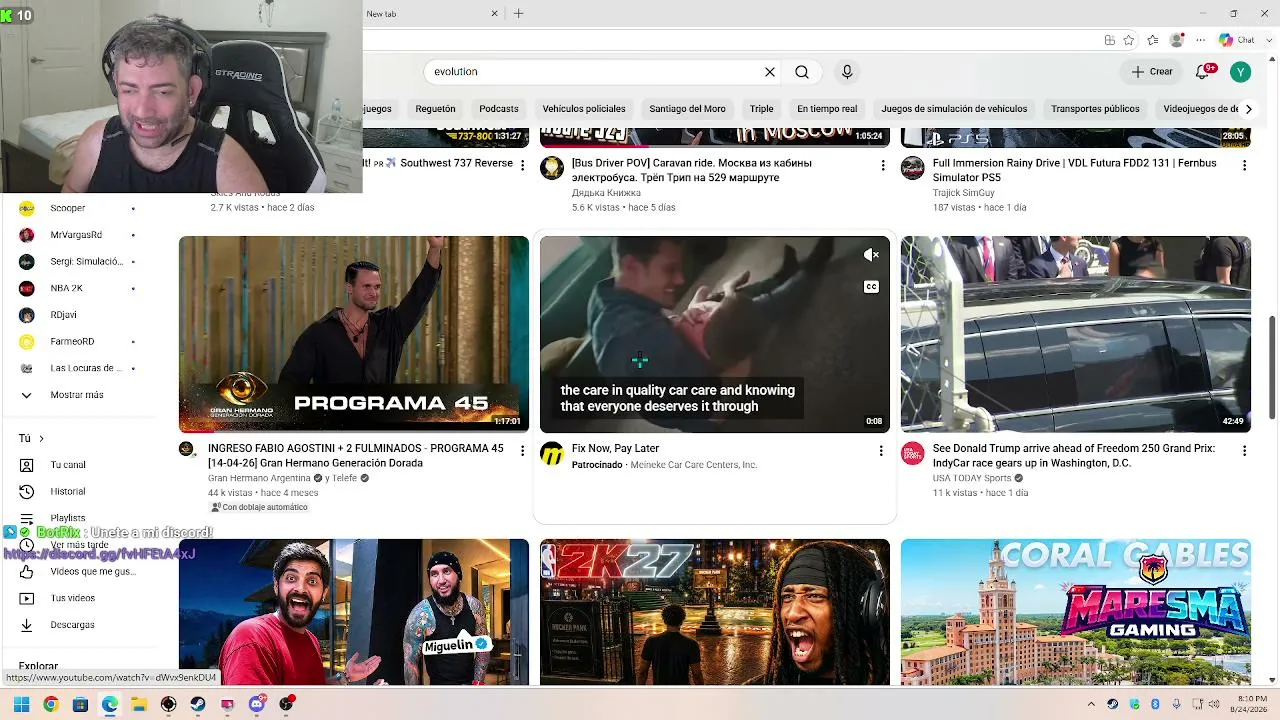Select the Santiago del Moro chip
1280x720 pixels.
coord(687,109)
